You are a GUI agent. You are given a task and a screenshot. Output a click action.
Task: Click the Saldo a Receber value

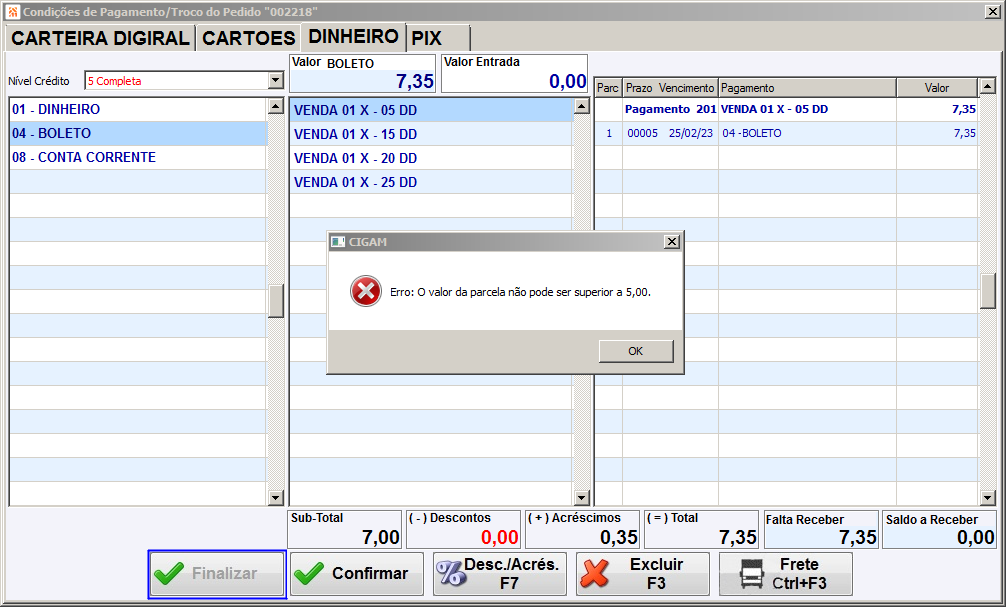tap(976, 537)
